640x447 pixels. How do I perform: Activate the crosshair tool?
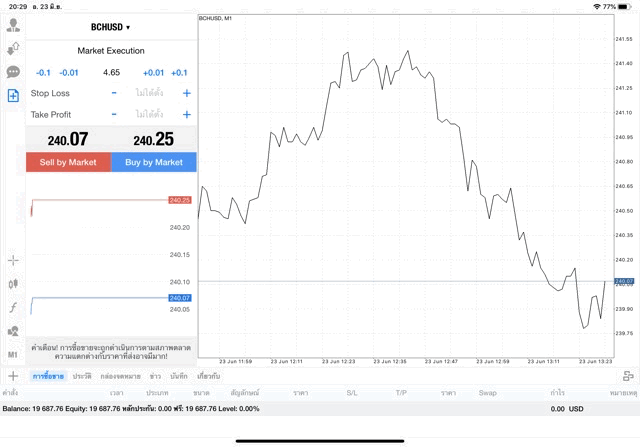13,260
